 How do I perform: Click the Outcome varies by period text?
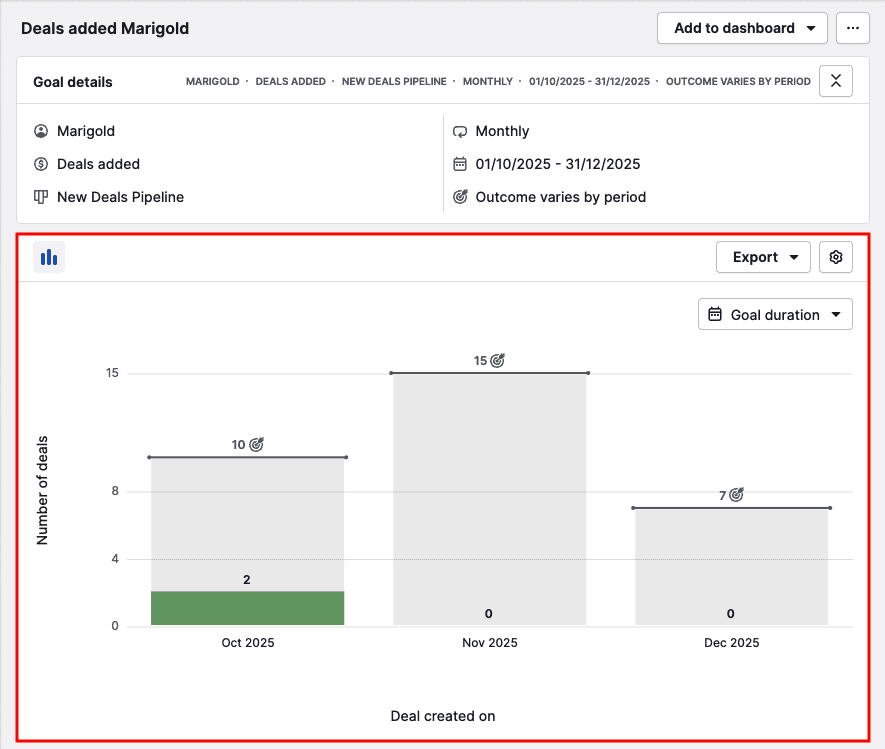point(560,197)
